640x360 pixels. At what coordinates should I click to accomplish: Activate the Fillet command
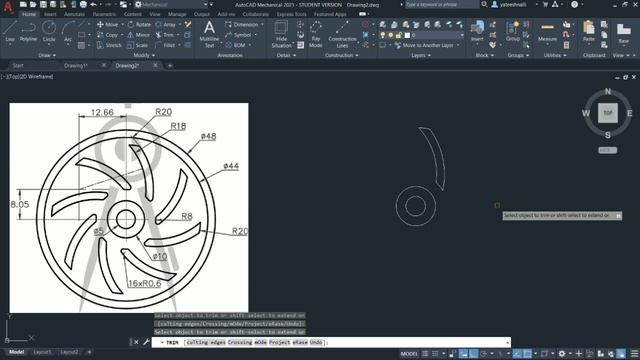pyautogui.click(x=166, y=45)
